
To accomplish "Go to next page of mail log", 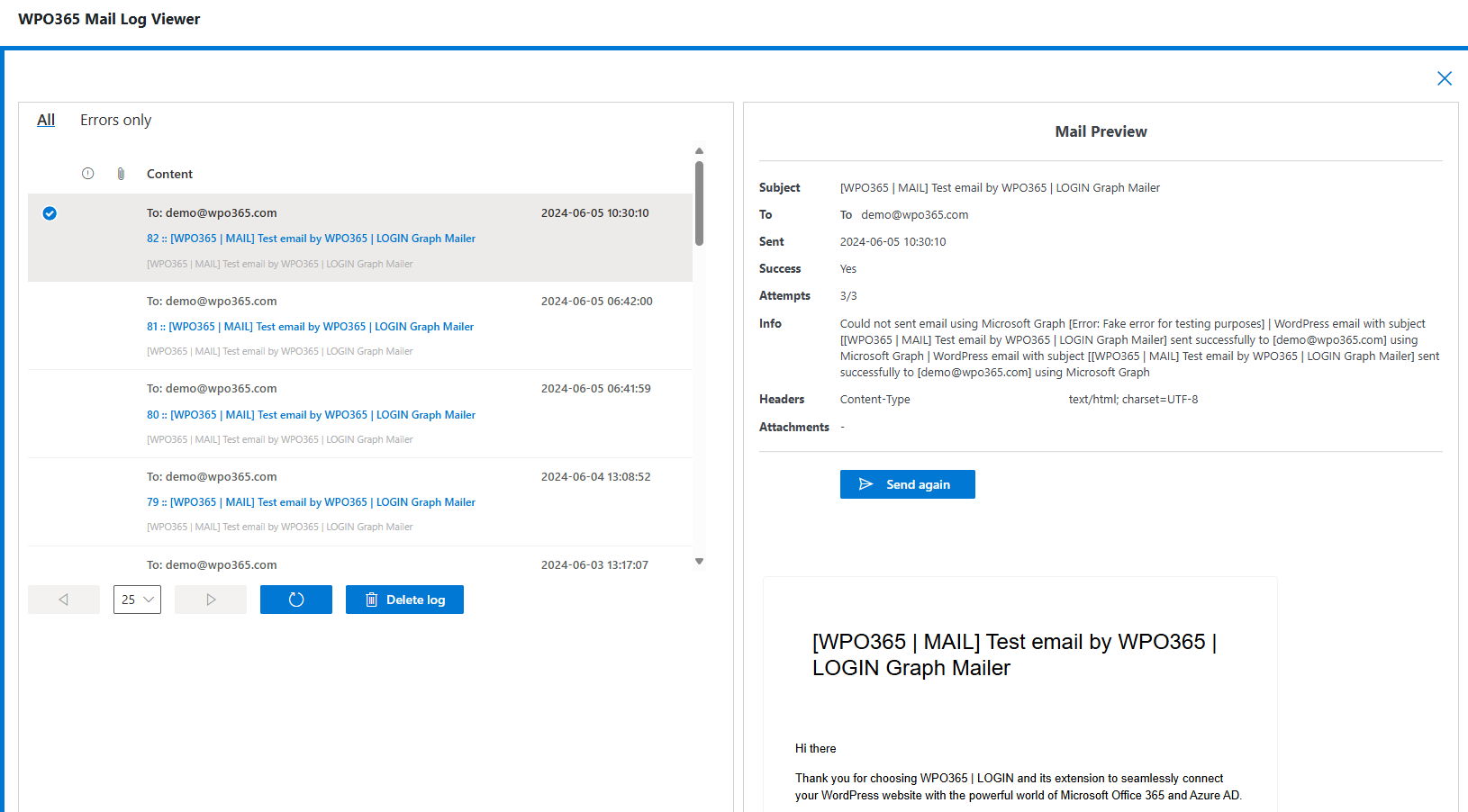I will (211, 600).
